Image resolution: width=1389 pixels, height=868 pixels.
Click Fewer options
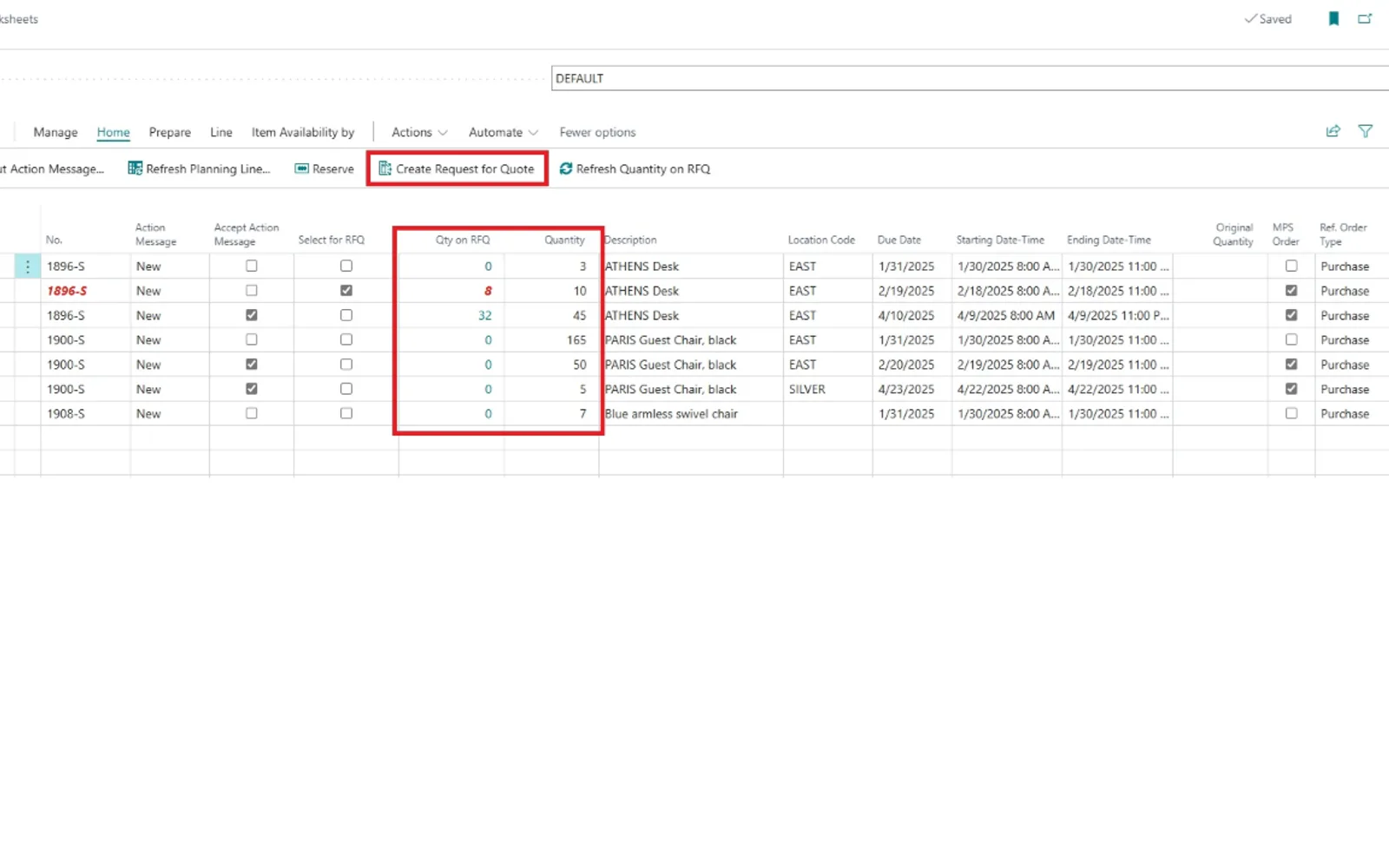pyautogui.click(x=597, y=132)
